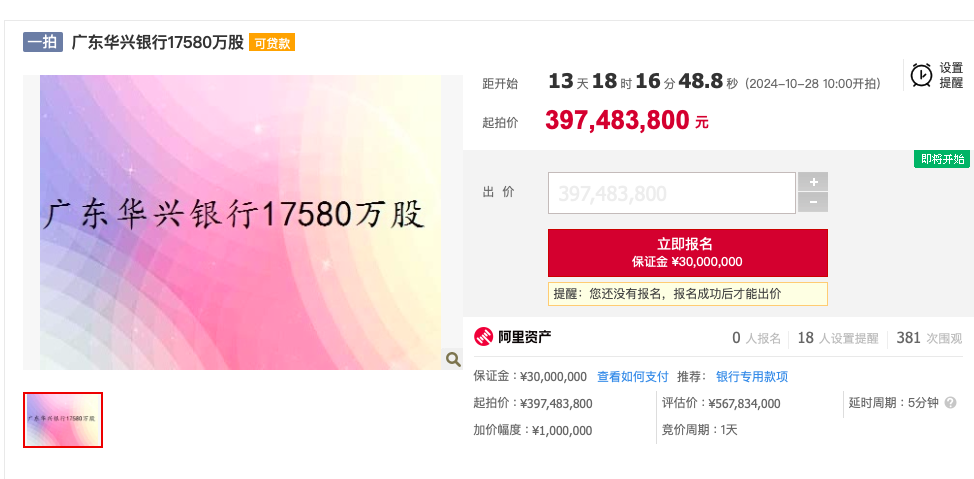Open the help question mark beside 延时周期

click(x=950, y=403)
